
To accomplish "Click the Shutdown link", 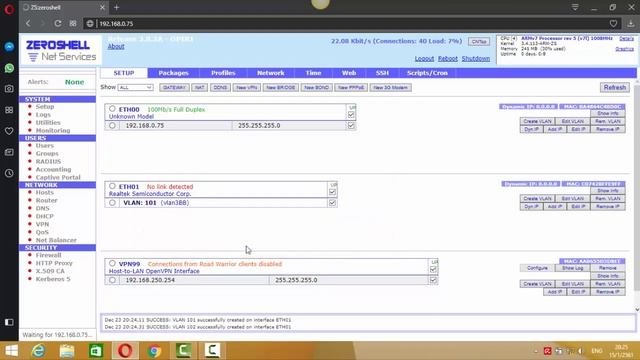I will click(x=476, y=58).
